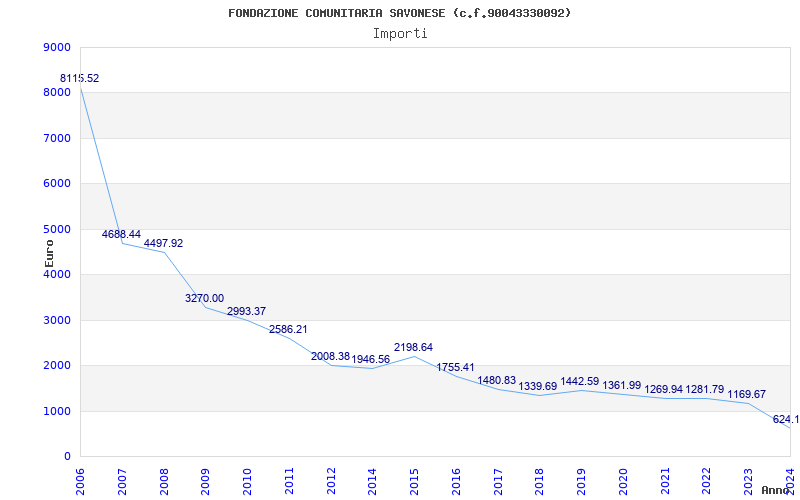Select the 2014 year on the x-axis

click(x=372, y=482)
